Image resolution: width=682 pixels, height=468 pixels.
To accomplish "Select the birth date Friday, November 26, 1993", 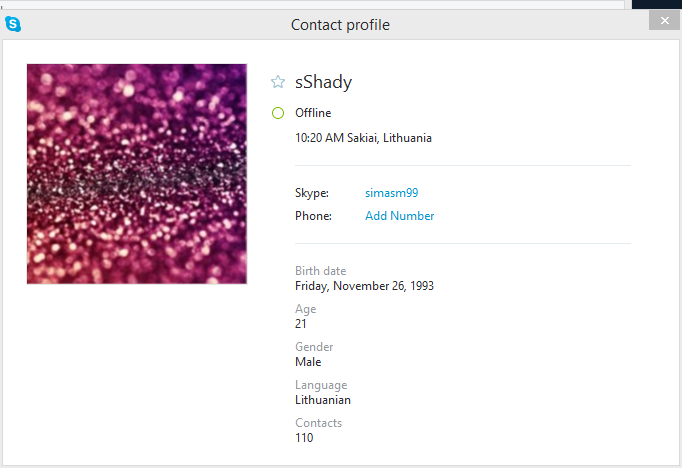I will 364,286.
